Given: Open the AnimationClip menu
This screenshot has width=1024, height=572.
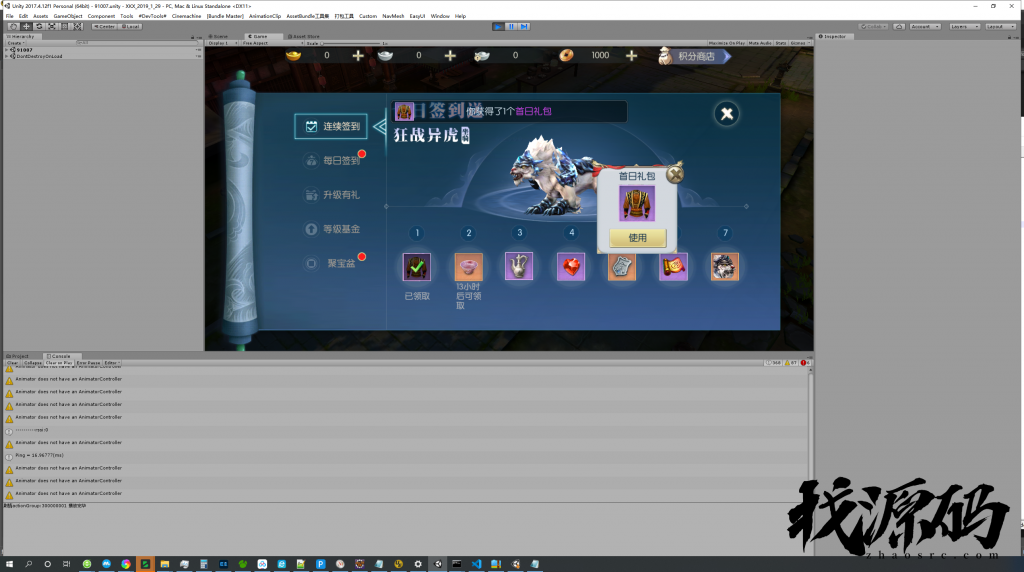Looking at the screenshot, I should (x=264, y=16).
